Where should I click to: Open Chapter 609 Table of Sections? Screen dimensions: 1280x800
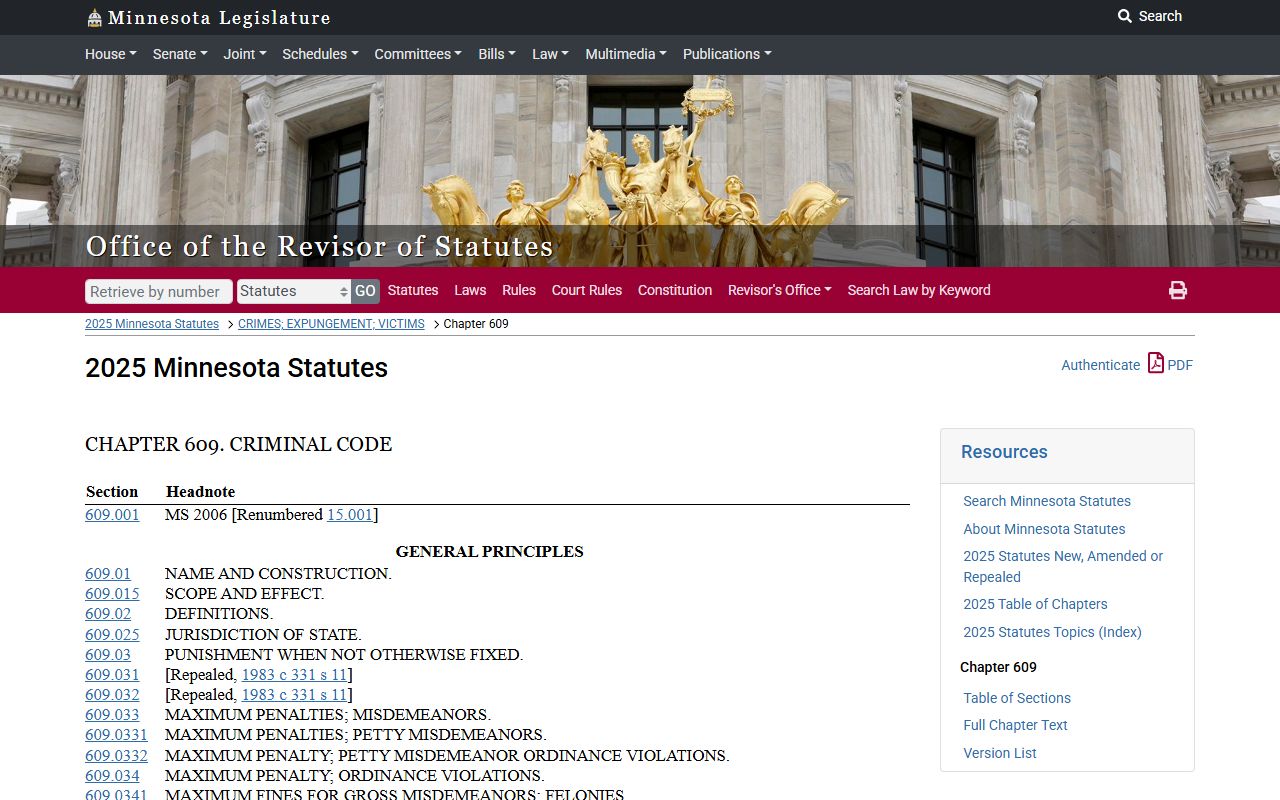tap(1017, 698)
